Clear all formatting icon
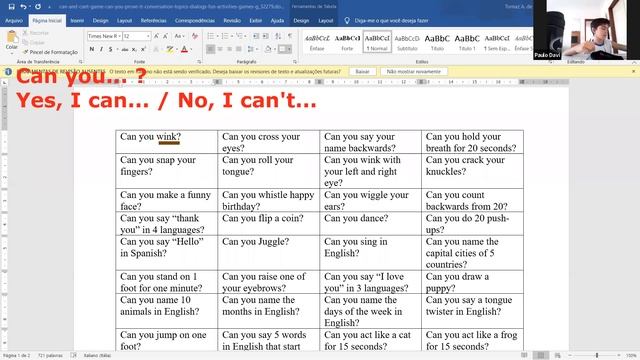This screenshot has width=640, height=360. coord(195,36)
